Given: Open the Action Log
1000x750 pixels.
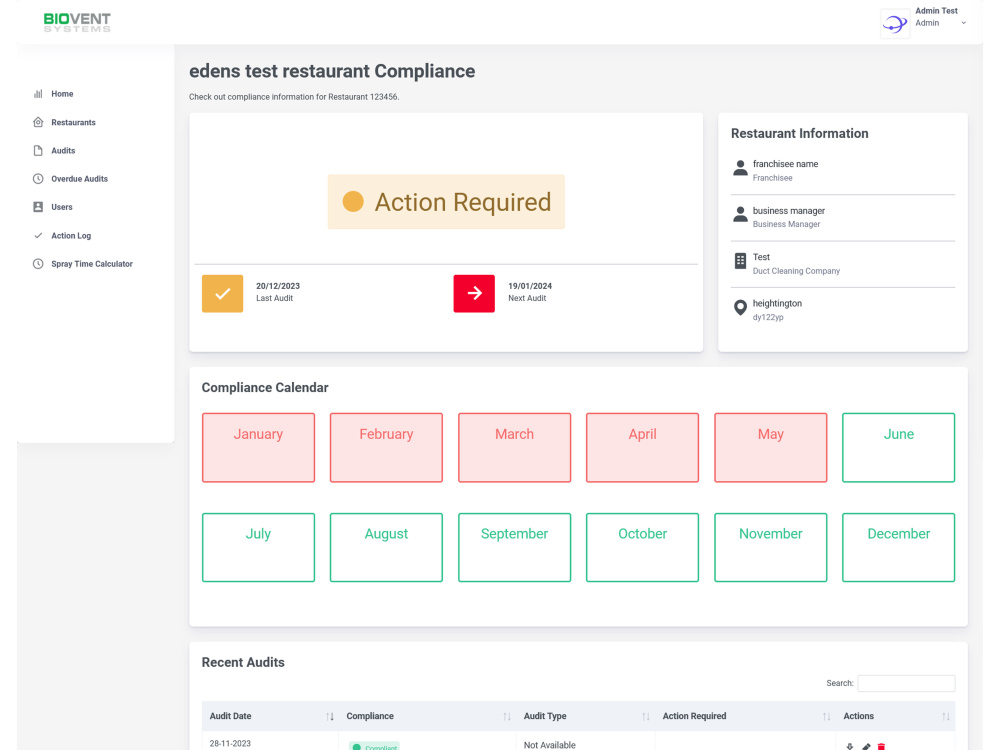Looking at the screenshot, I should [71, 235].
